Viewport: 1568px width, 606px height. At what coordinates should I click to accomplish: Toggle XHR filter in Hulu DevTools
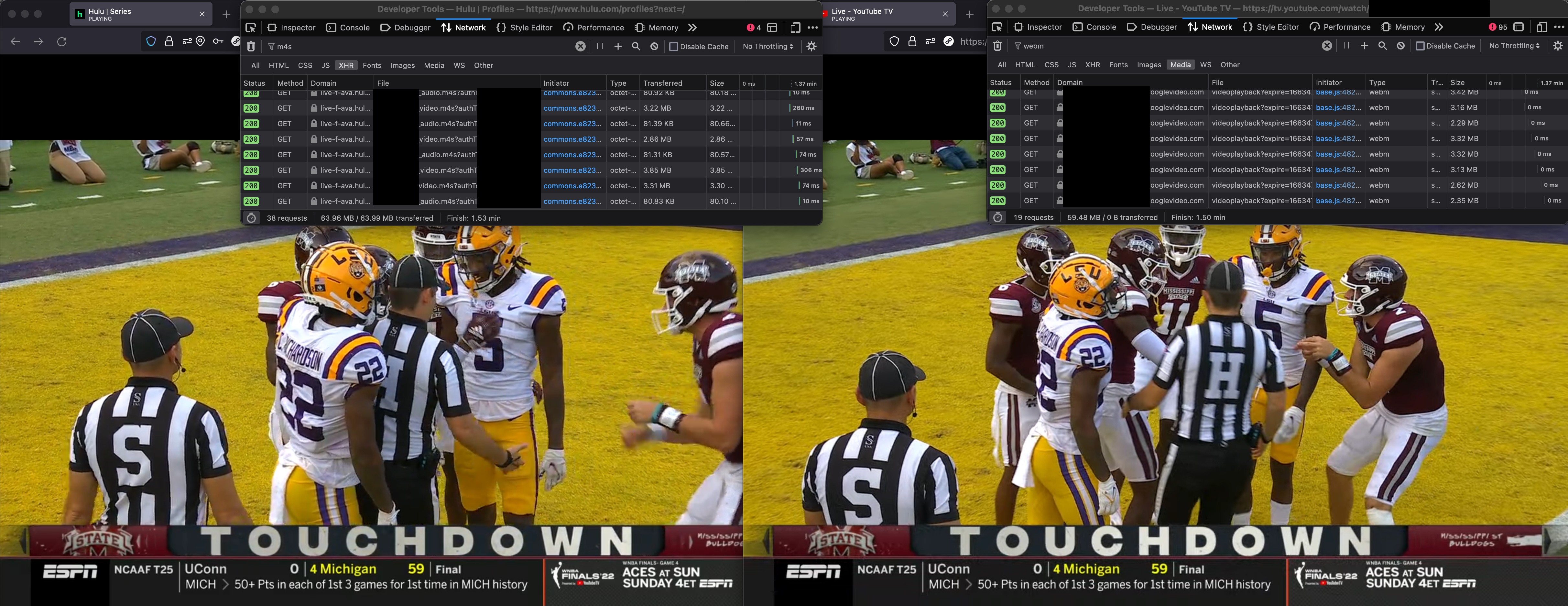pos(346,65)
